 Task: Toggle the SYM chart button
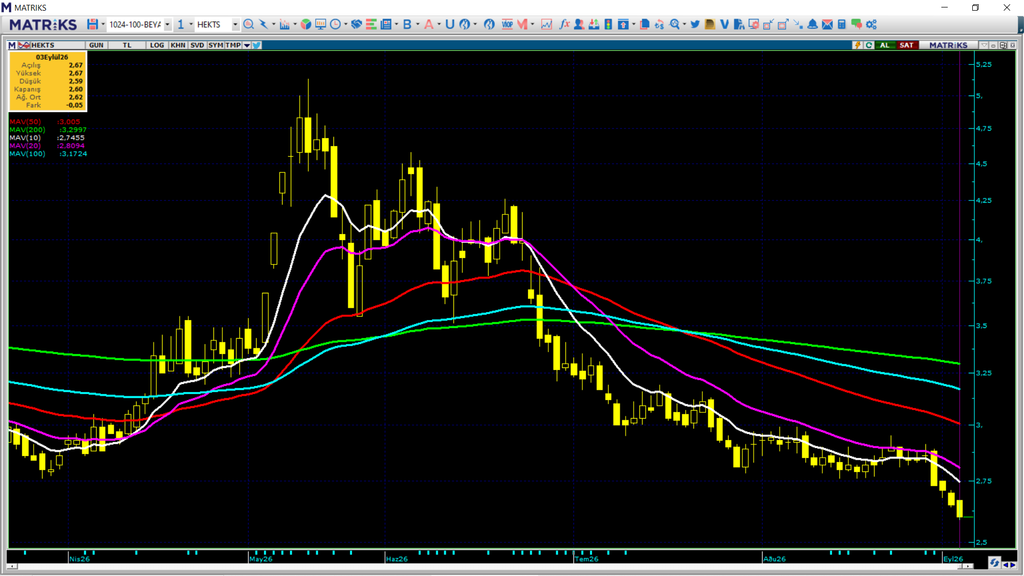[x=216, y=45]
